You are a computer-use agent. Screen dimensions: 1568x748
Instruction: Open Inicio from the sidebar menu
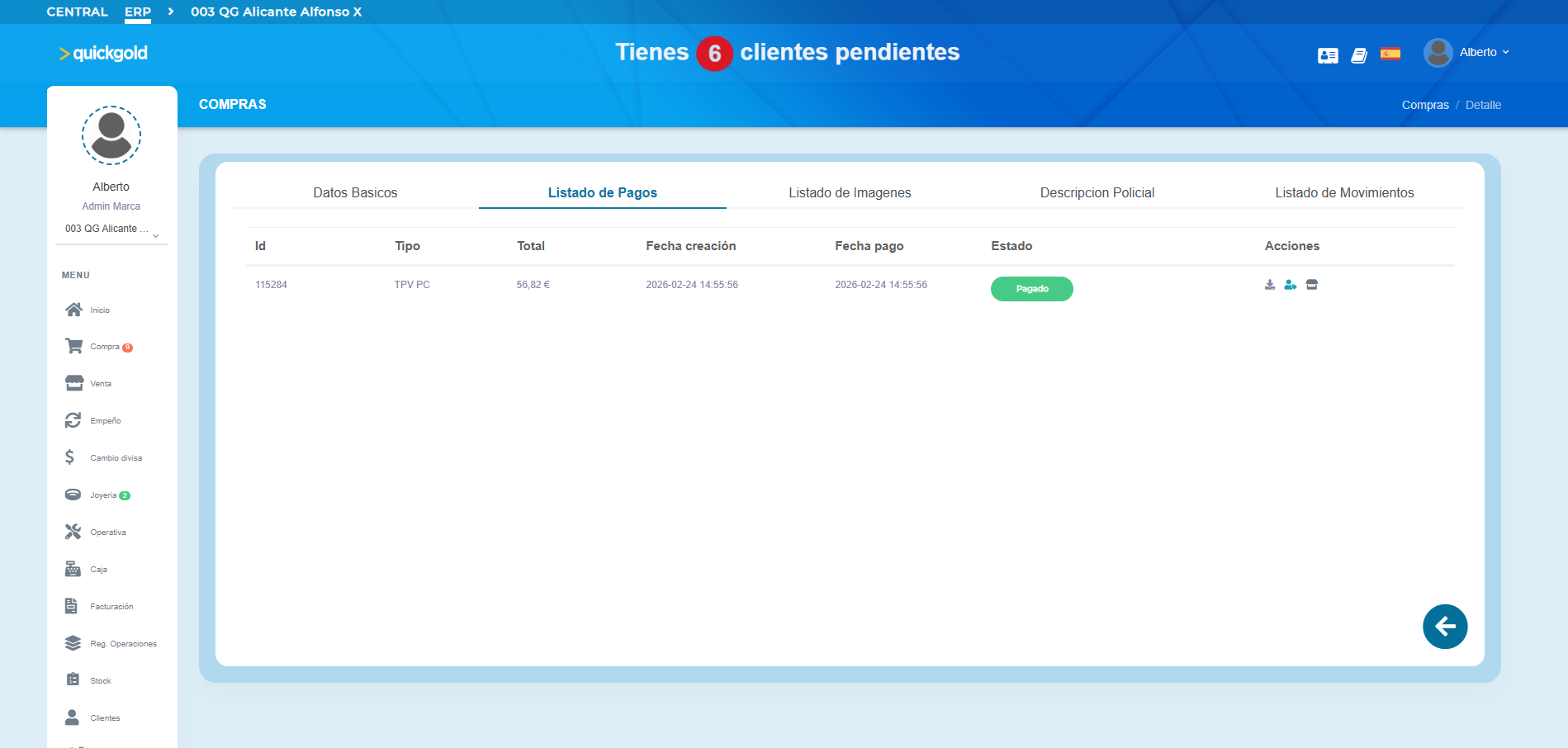click(x=99, y=310)
